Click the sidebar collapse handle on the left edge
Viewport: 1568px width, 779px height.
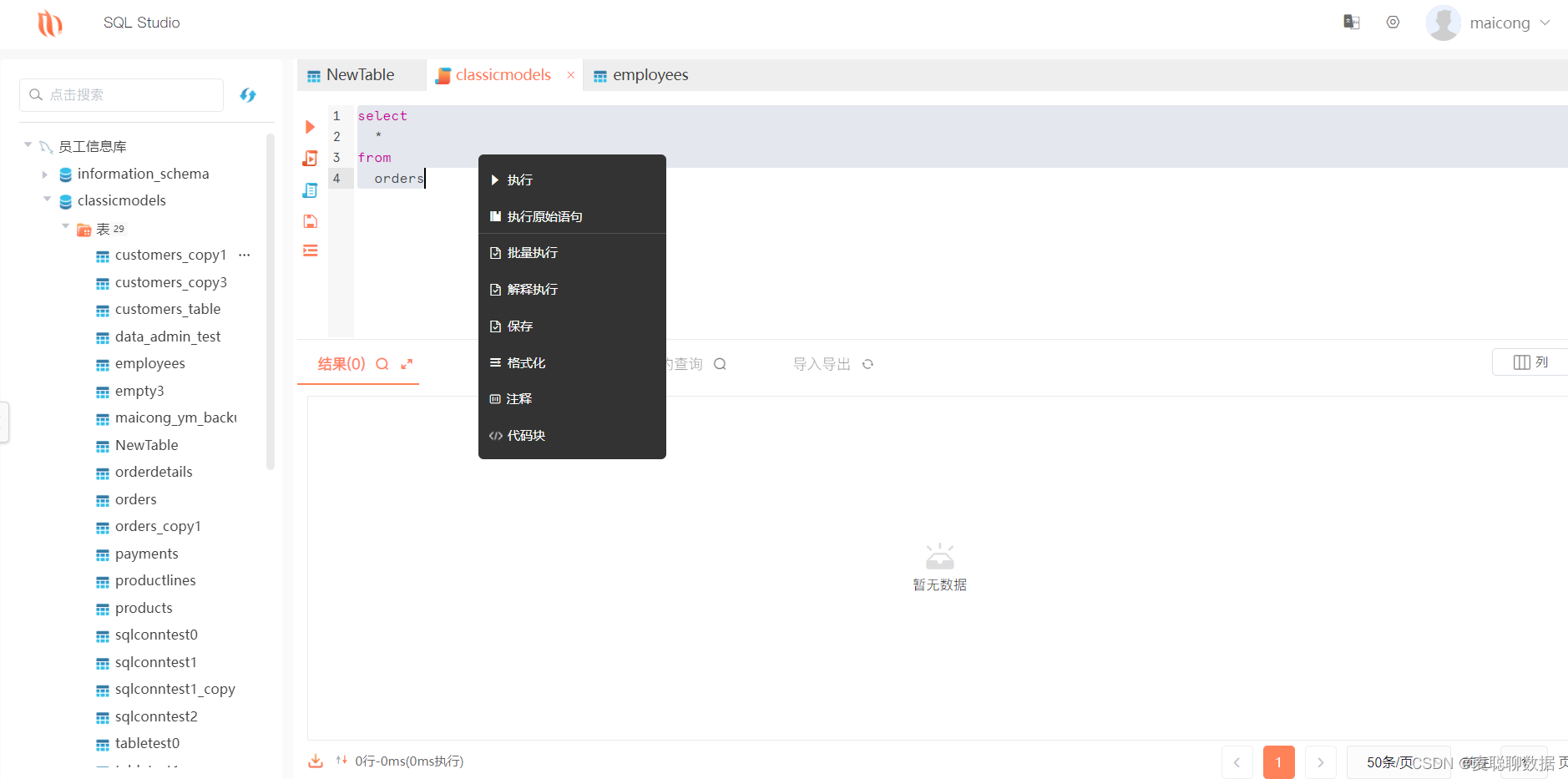(x=4, y=422)
